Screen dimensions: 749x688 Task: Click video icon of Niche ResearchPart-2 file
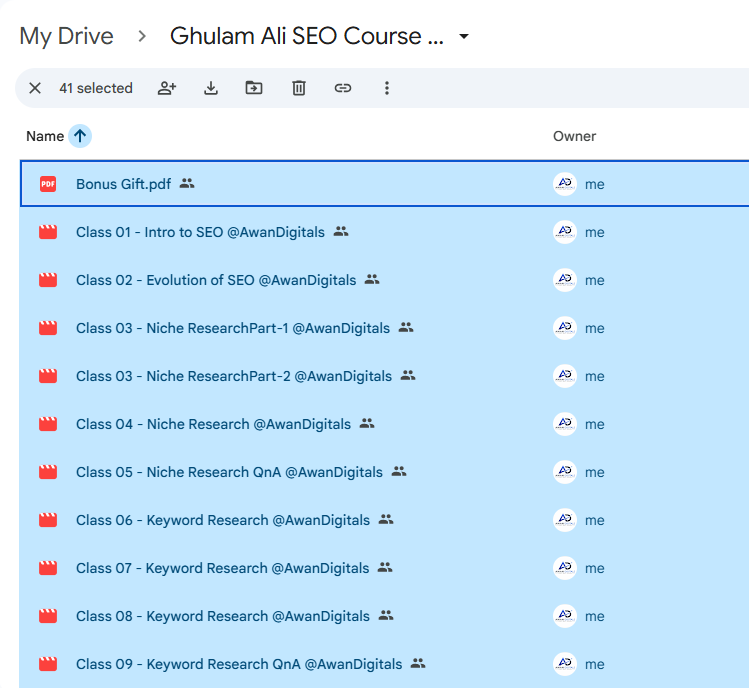[x=48, y=376]
